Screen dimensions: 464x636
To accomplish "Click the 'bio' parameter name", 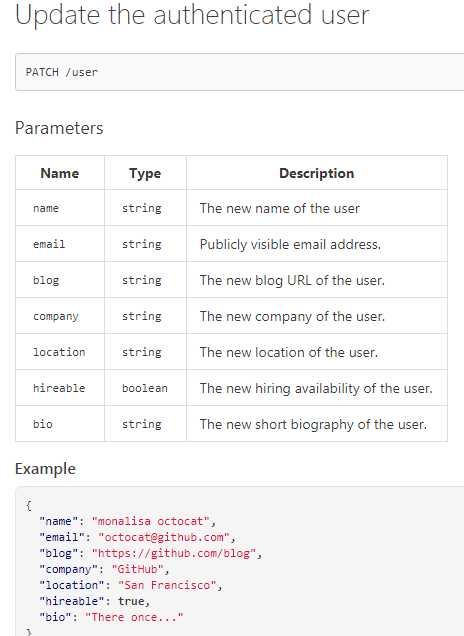I will click(x=43, y=424).
